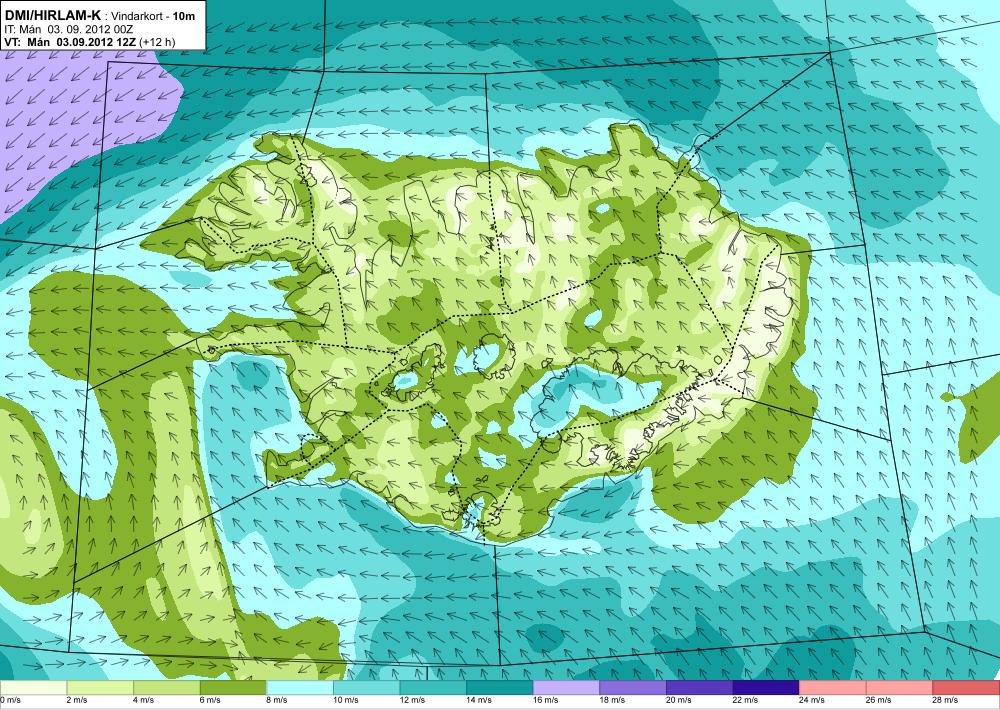
Task: Click the "26 m/s" legend label
Action: point(879,700)
